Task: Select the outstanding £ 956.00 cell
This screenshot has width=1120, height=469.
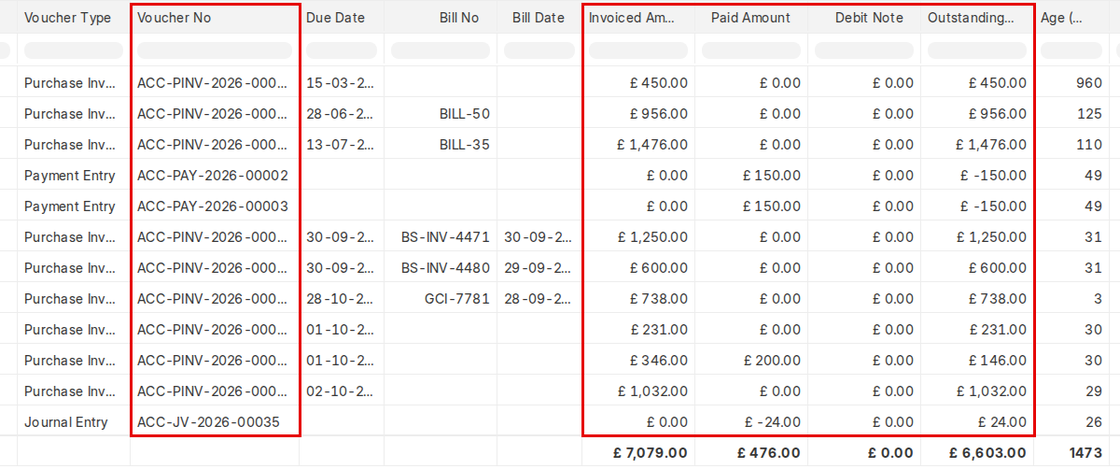Action: click(x=977, y=114)
